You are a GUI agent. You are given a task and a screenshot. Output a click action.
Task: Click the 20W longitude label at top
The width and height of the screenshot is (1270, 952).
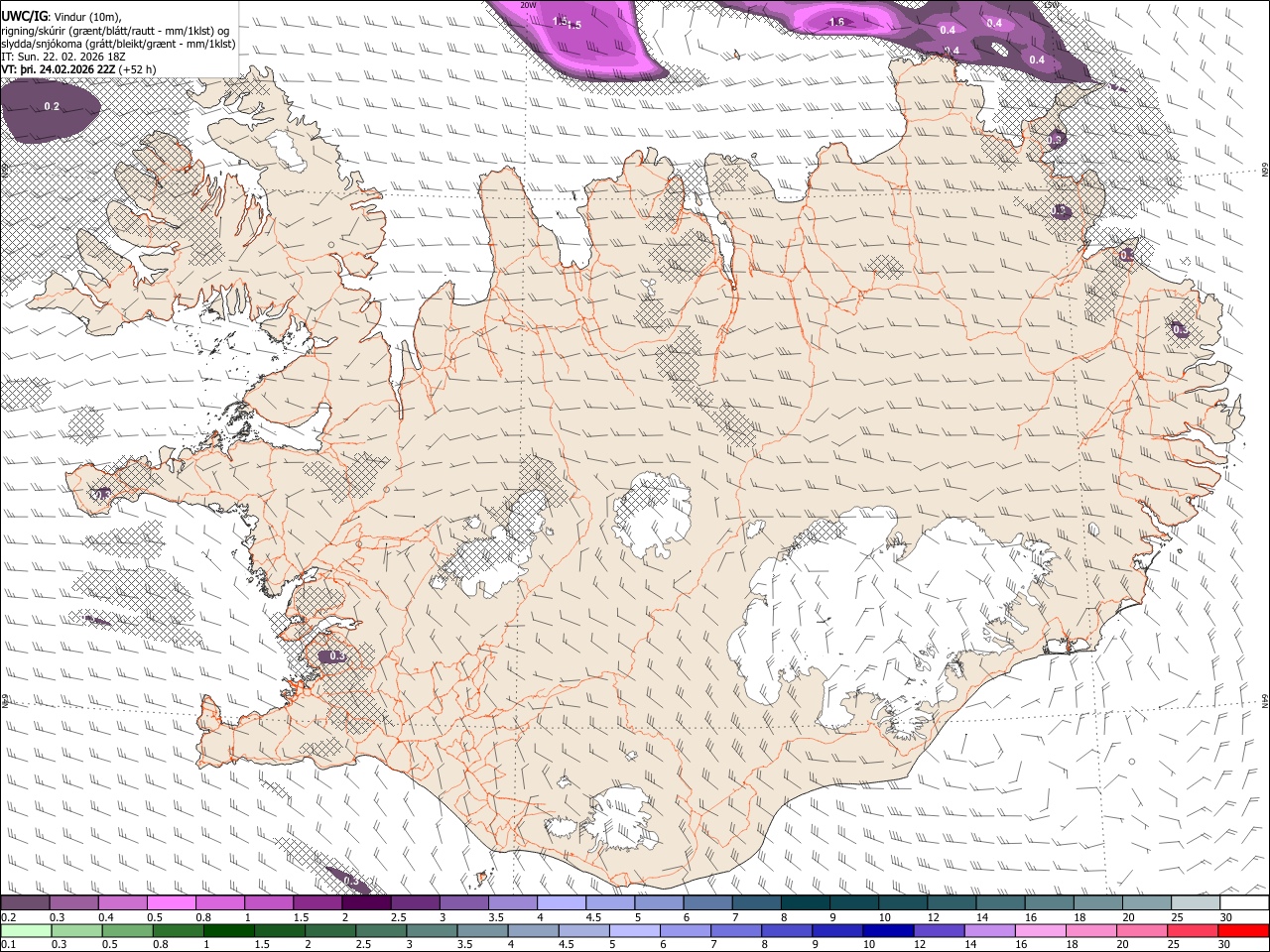click(x=529, y=5)
